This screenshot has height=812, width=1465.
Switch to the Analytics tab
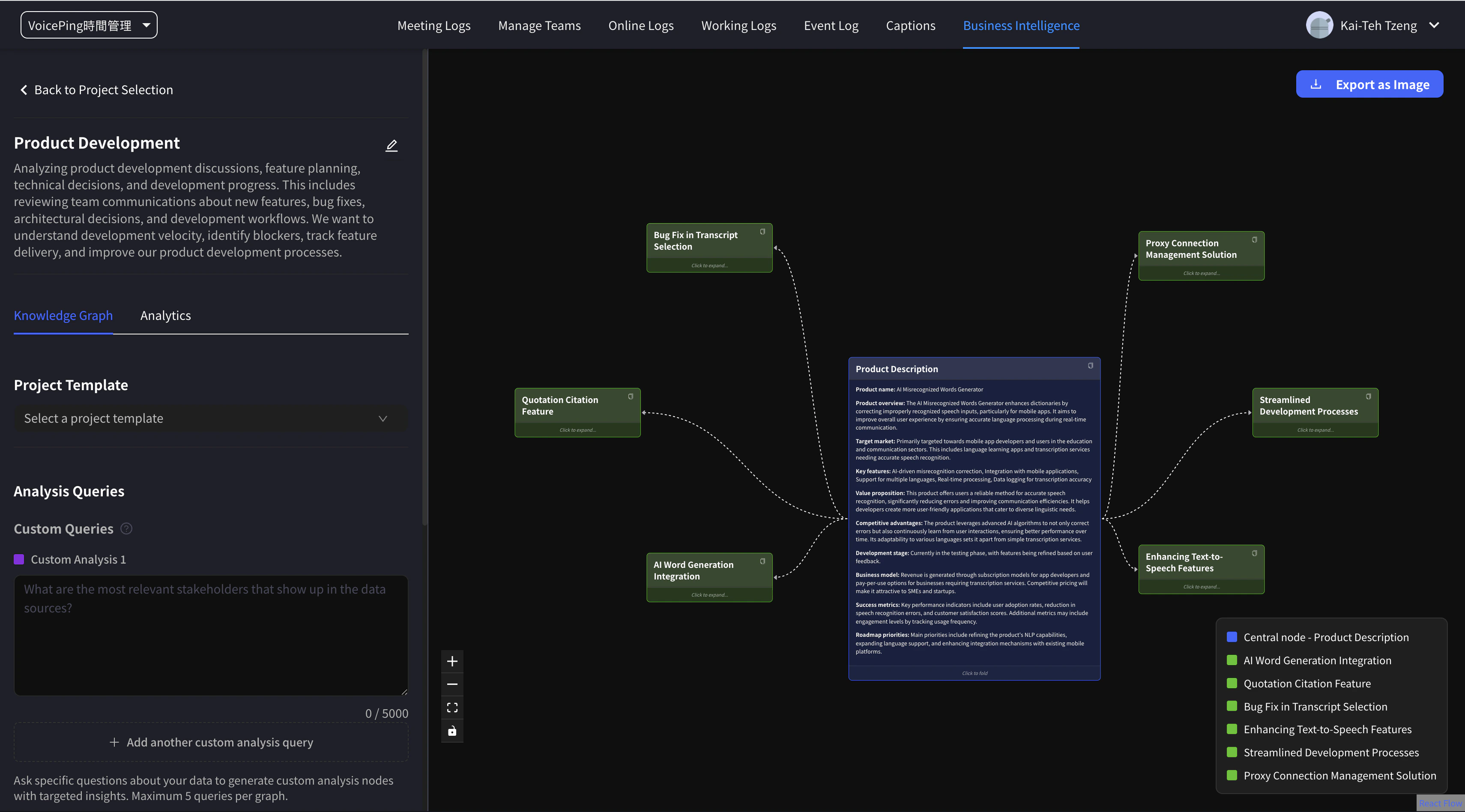point(165,316)
